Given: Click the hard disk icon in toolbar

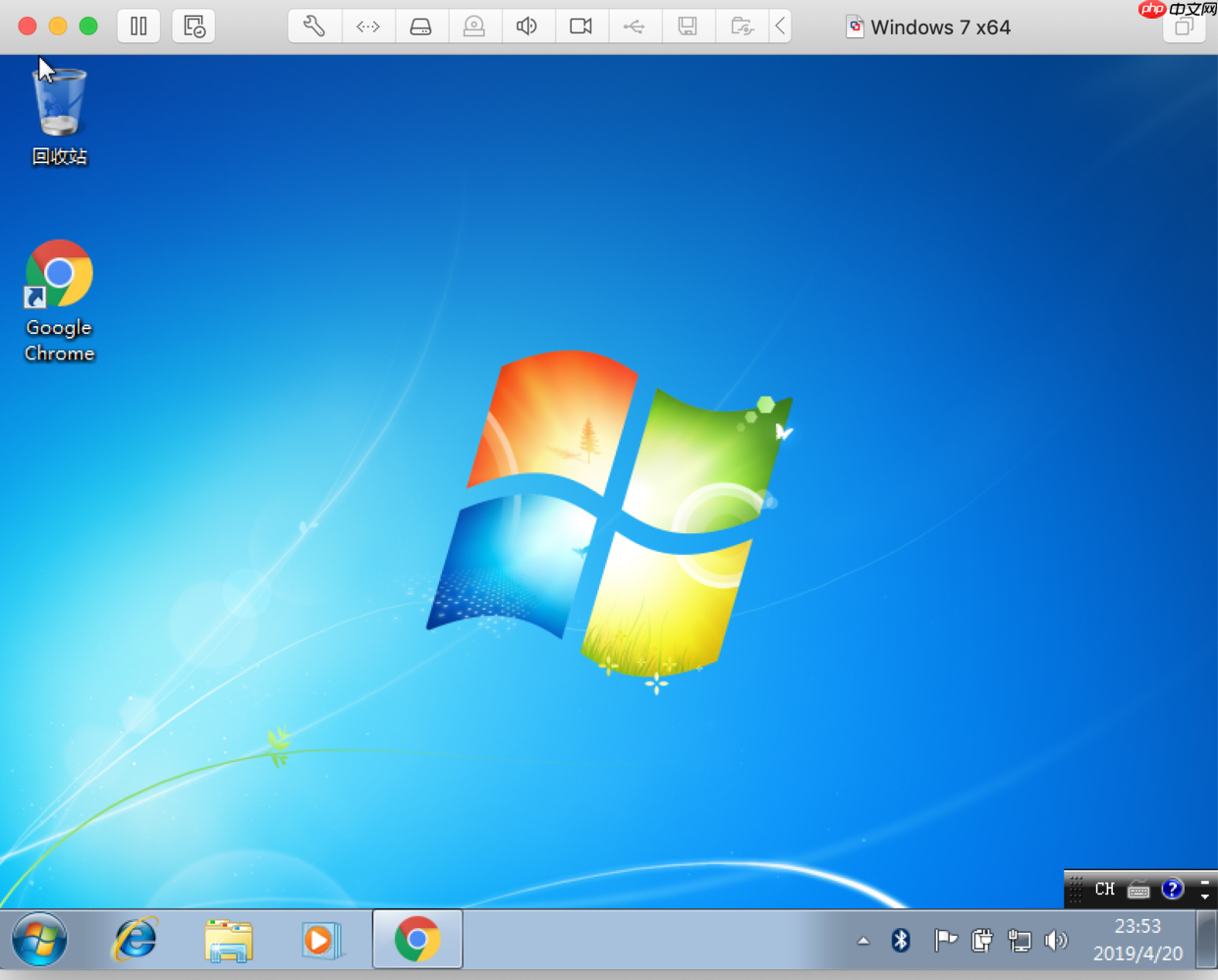Looking at the screenshot, I should pos(421,27).
